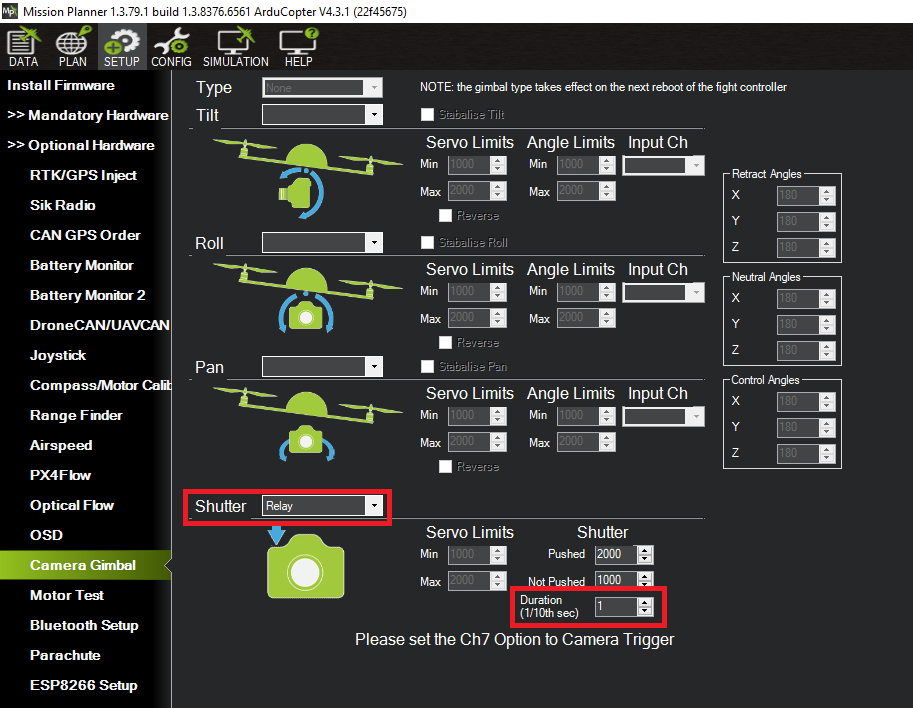Click the pan gimbal drone illustration
Viewport: 913px width, 708px height.
coord(307,425)
